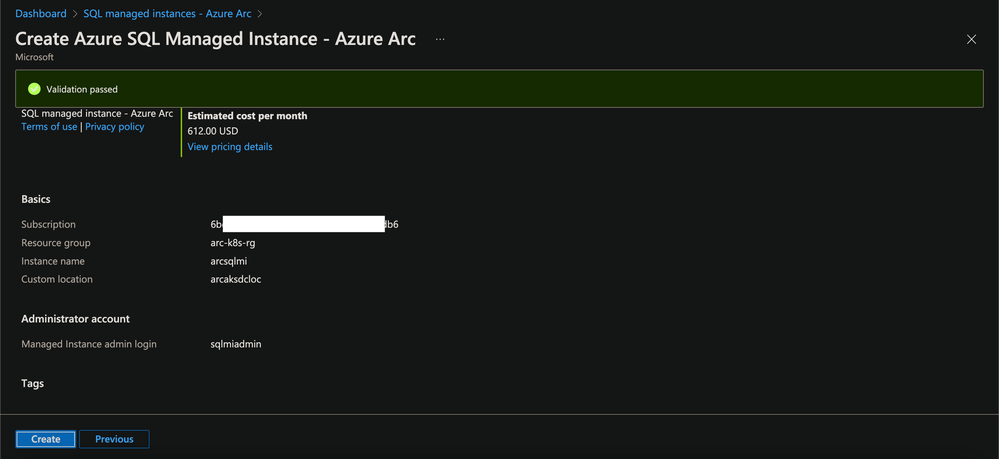Image resolution: width=999 pixels, height=459 pixels.
Task: Click the Managed Instance admin login label
Action: 89,344
